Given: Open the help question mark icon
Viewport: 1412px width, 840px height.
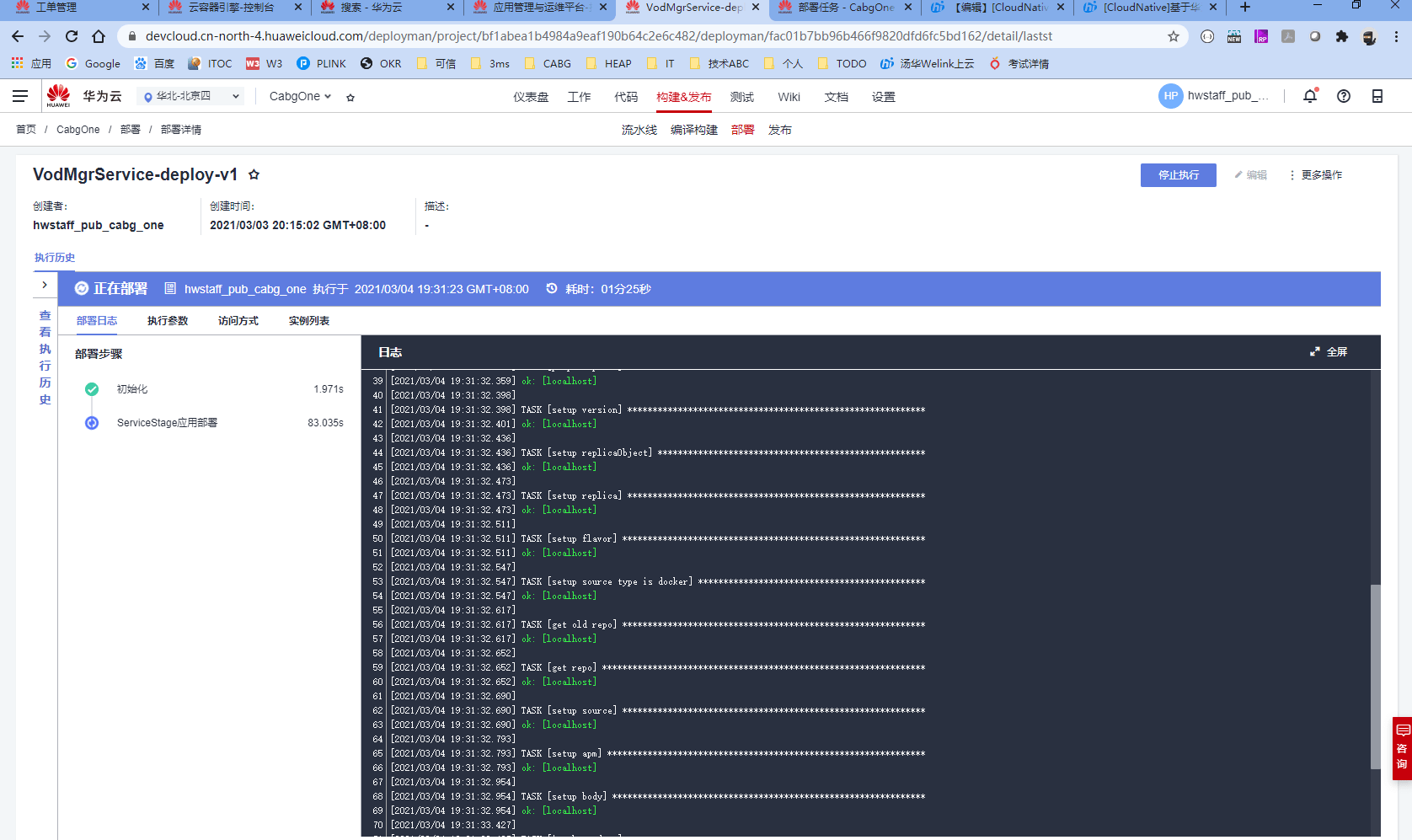Looking at the screenshot, I should [1344, 96].
